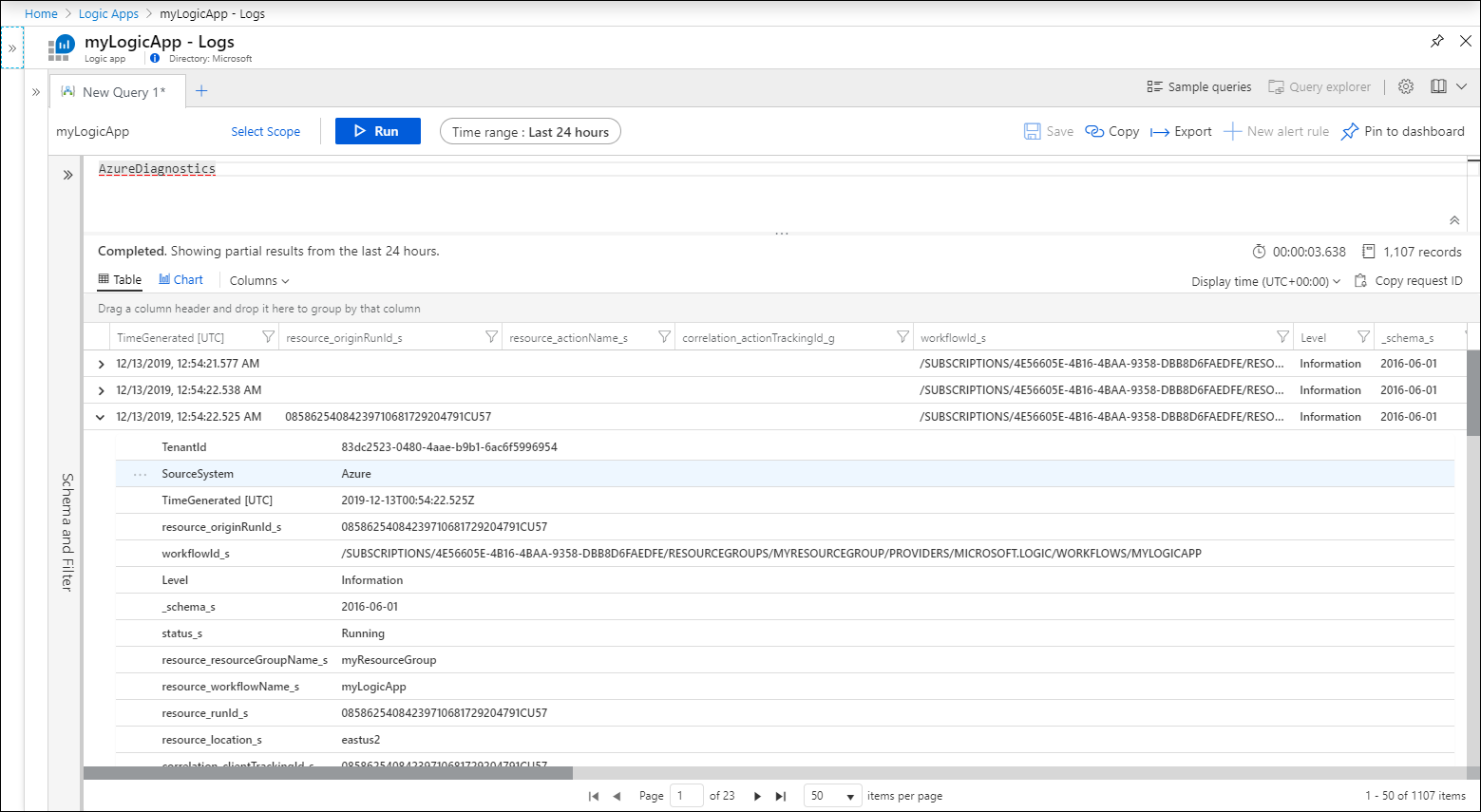Pin the blade with the pushpin
This screenshot has height=812, width=1481.
[x=1437, y=41]
